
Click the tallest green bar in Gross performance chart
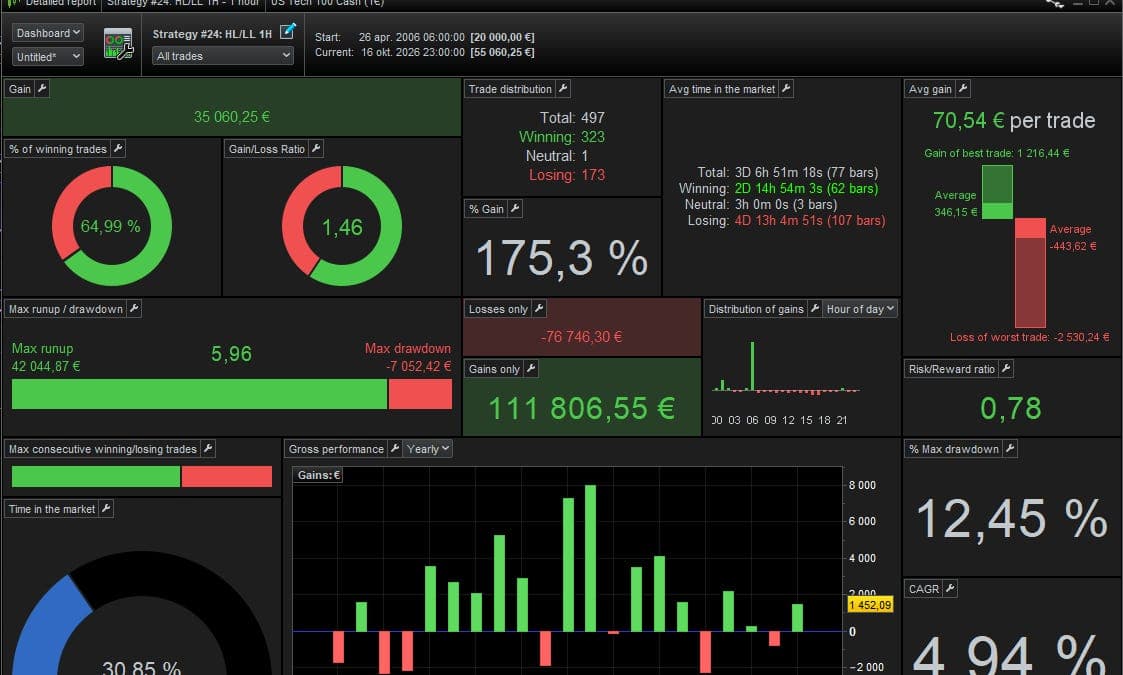pyautogui.click(x=590, y=558)
